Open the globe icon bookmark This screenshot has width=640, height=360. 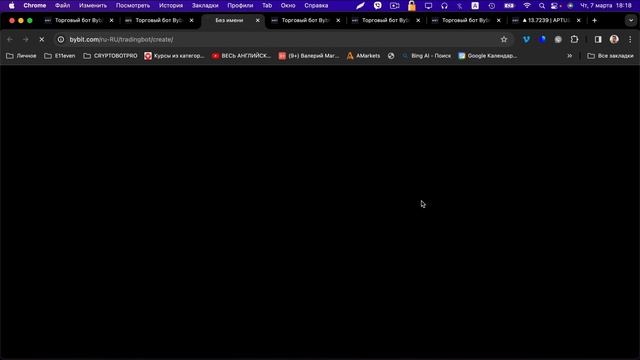click(x=391, y=56)
